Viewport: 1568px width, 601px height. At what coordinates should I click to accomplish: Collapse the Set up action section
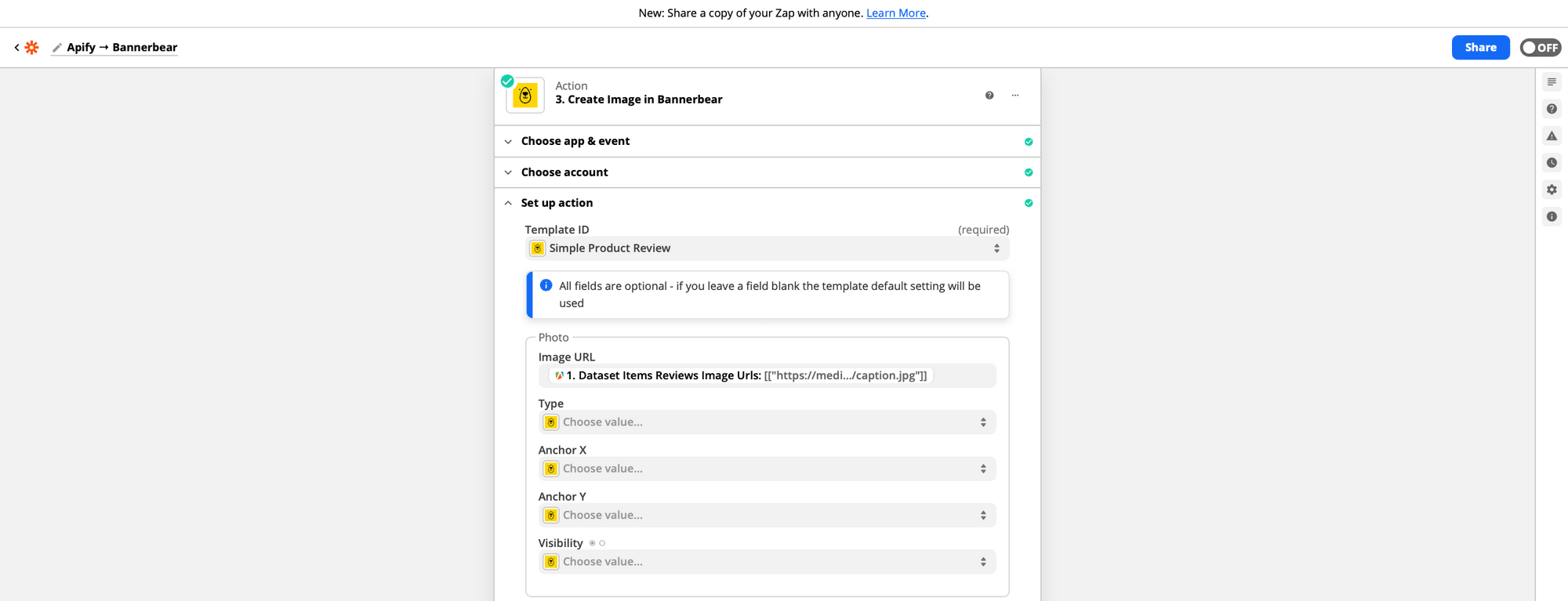tap(557, 203)
